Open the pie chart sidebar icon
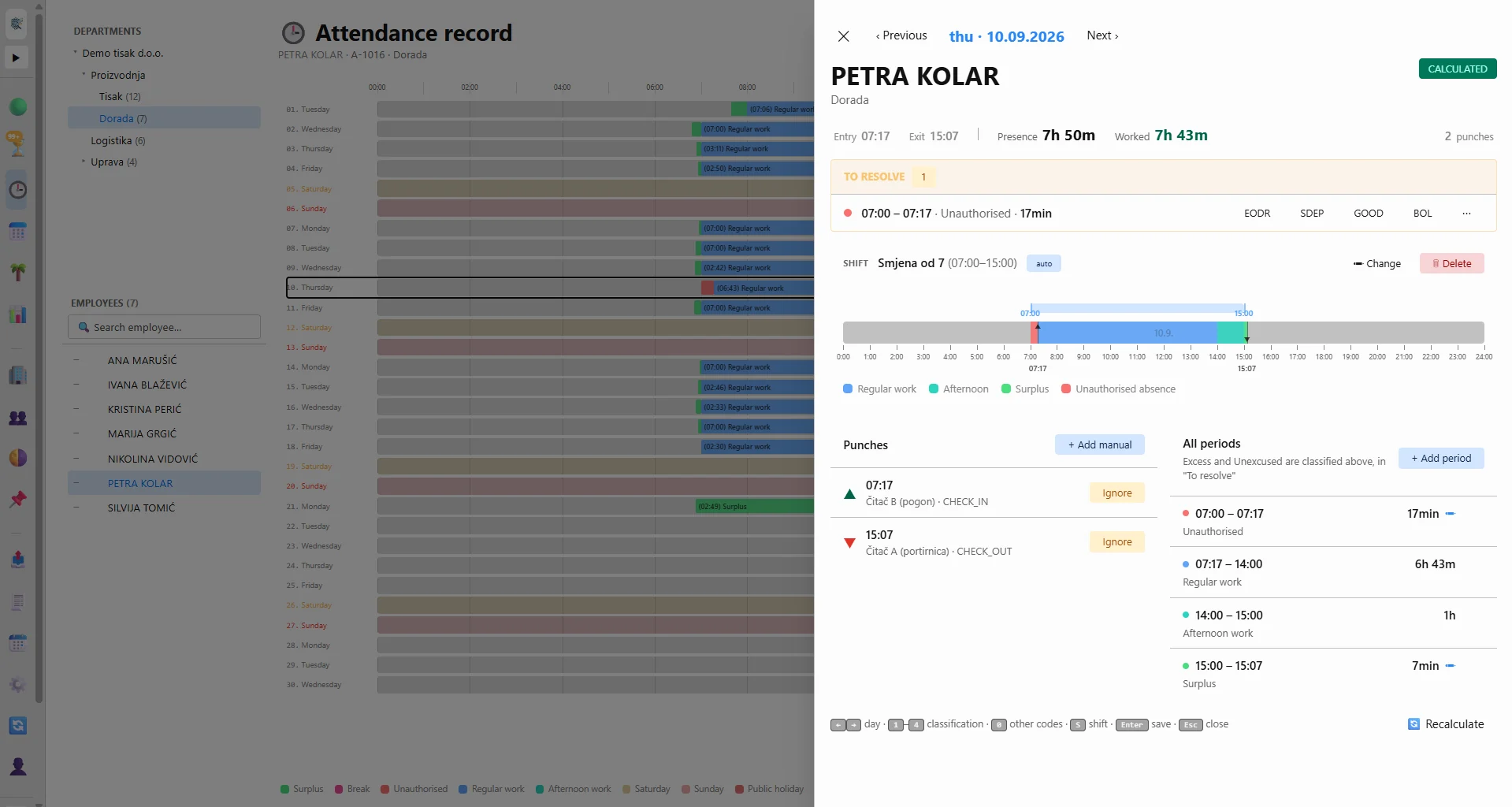 tap(17, 458)
